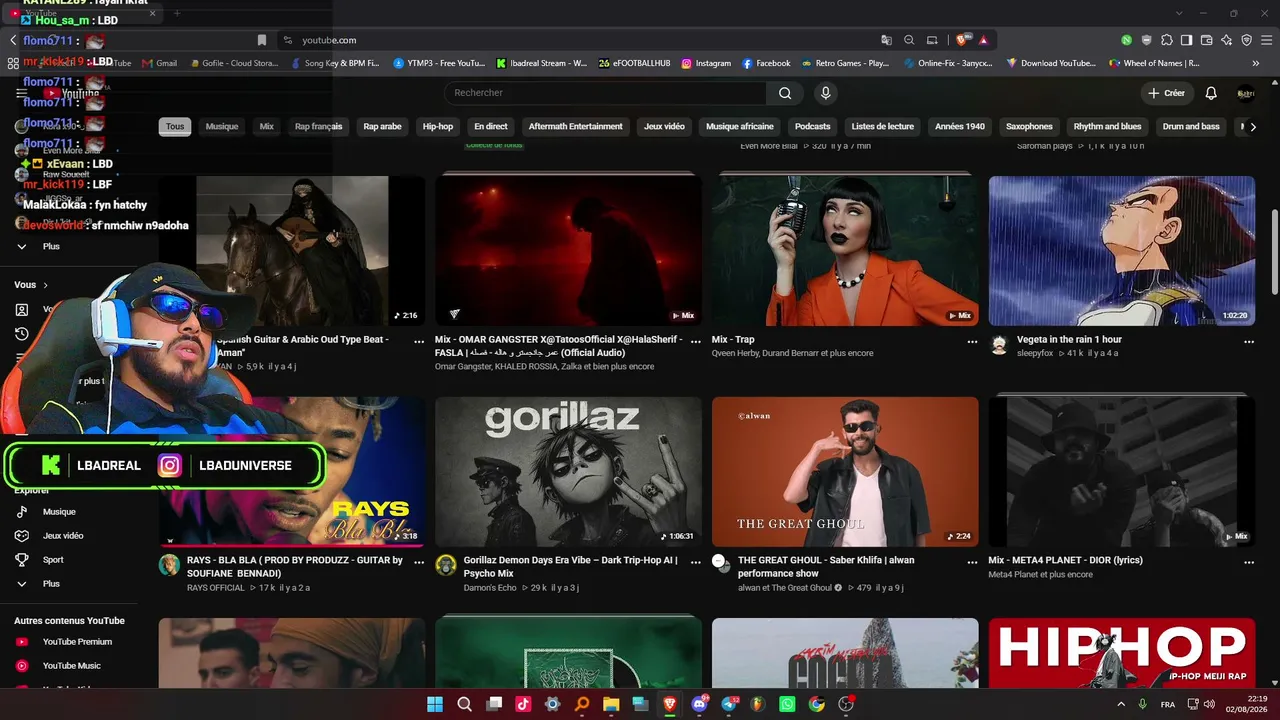Open Google Chrome from the taskbar

(x=817, y=704)
